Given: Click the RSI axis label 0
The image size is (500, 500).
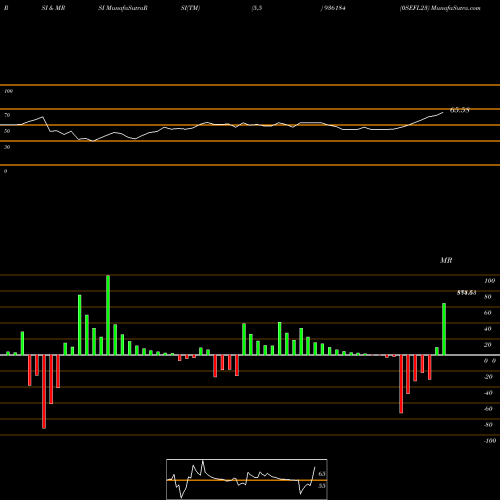Looking at the screenshot, I should click(5, 171).
